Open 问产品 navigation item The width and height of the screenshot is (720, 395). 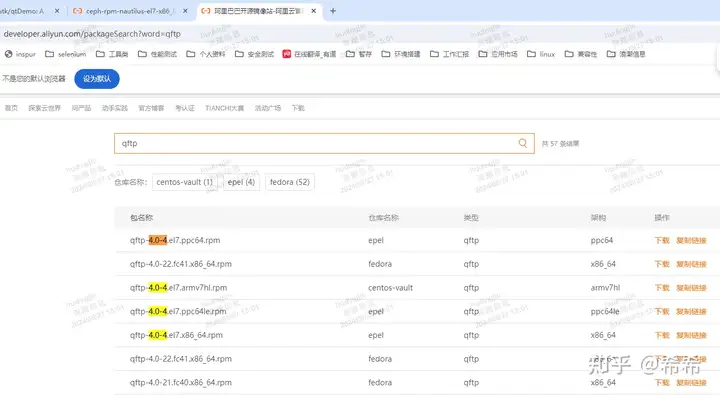(x=81, y=108)
